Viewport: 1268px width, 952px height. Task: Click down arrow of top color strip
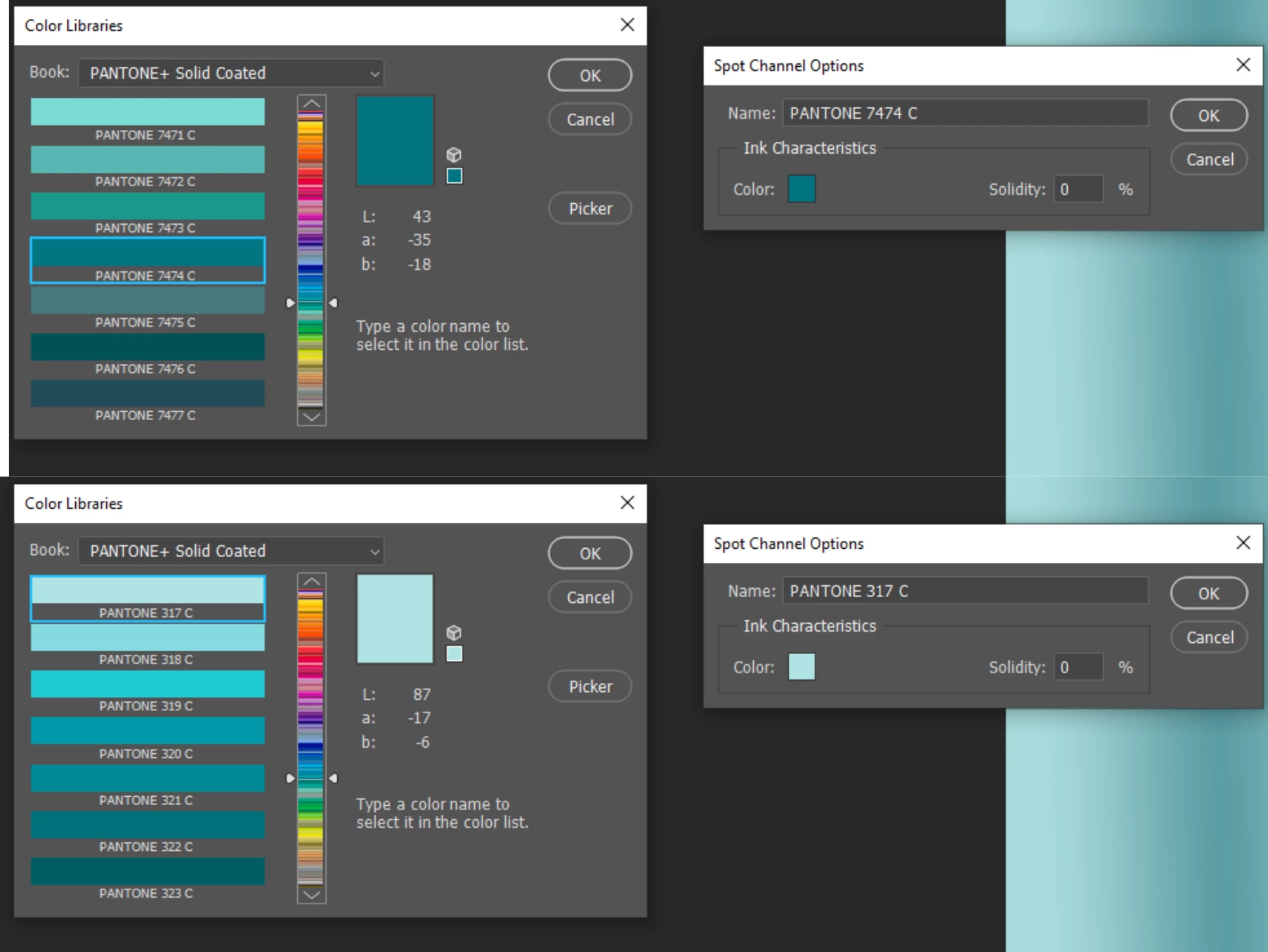[311, 417]
